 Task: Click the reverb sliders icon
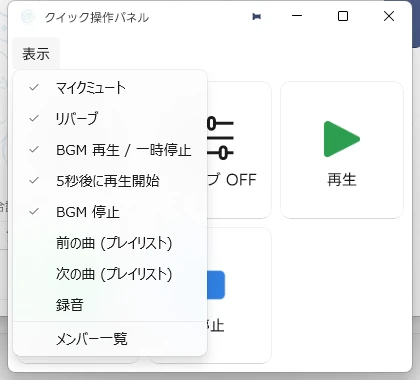220,138
